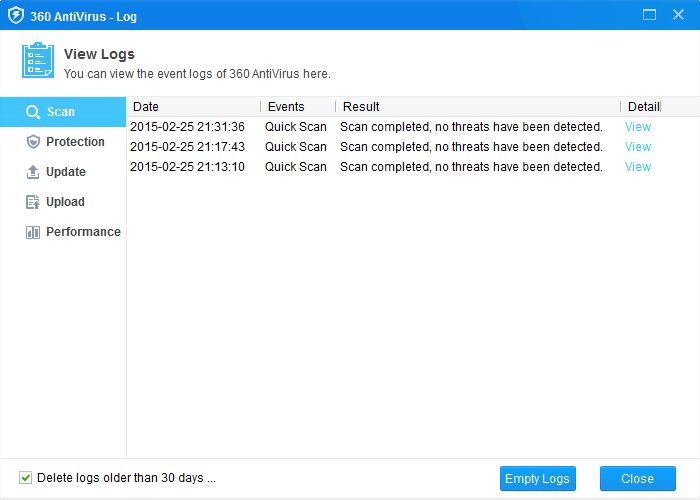This screenshot has width=700, height=500.
Task: Click Quick Scan in the 21:13:10 row
Action: [296, 167]
